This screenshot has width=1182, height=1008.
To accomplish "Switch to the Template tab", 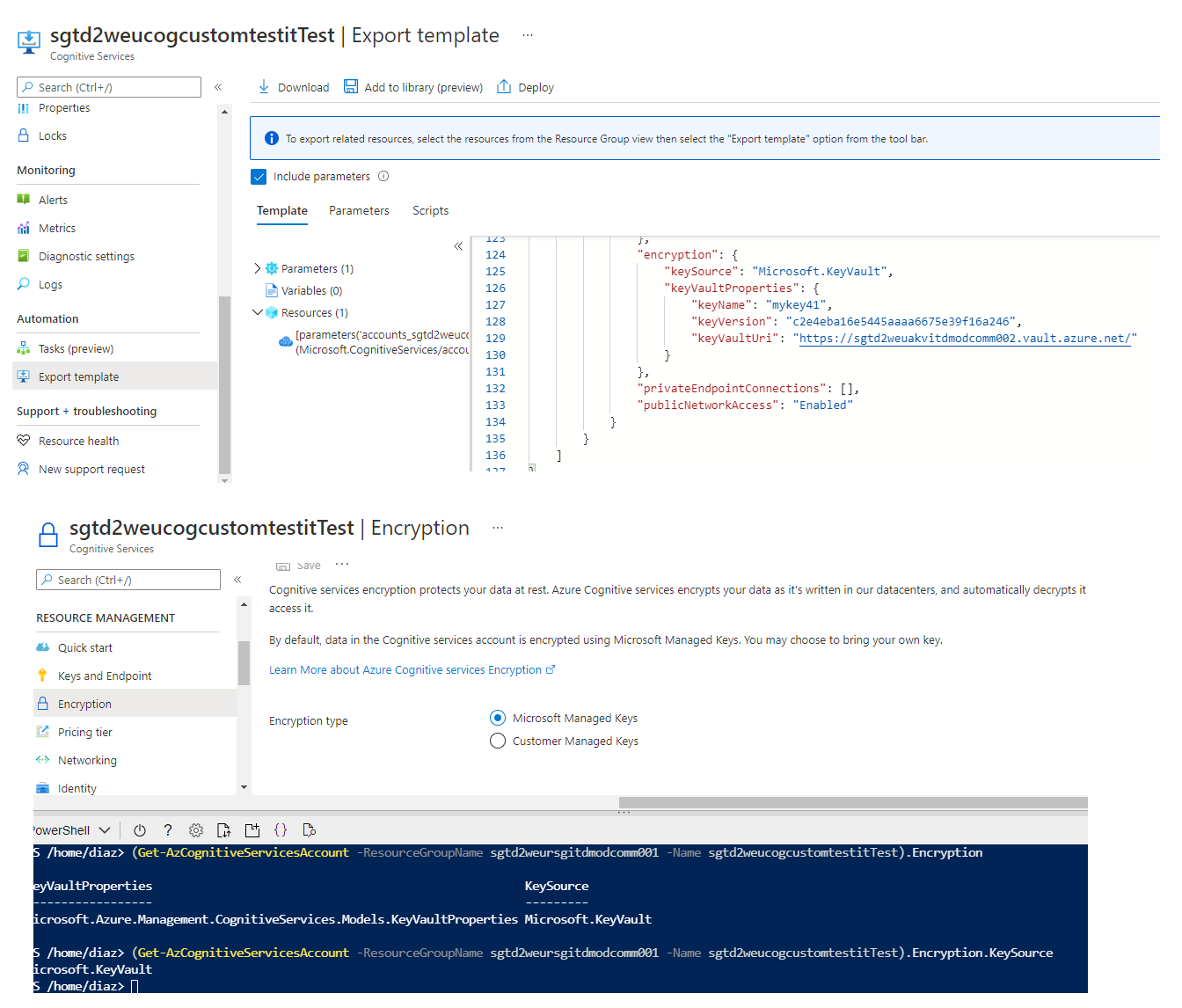I will click(x=282, y=210).
